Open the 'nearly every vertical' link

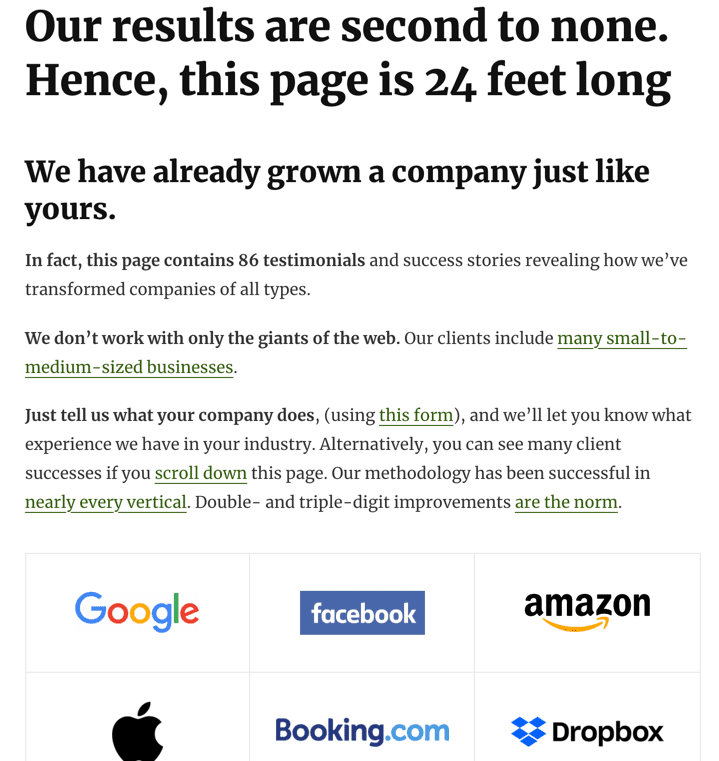106,502
